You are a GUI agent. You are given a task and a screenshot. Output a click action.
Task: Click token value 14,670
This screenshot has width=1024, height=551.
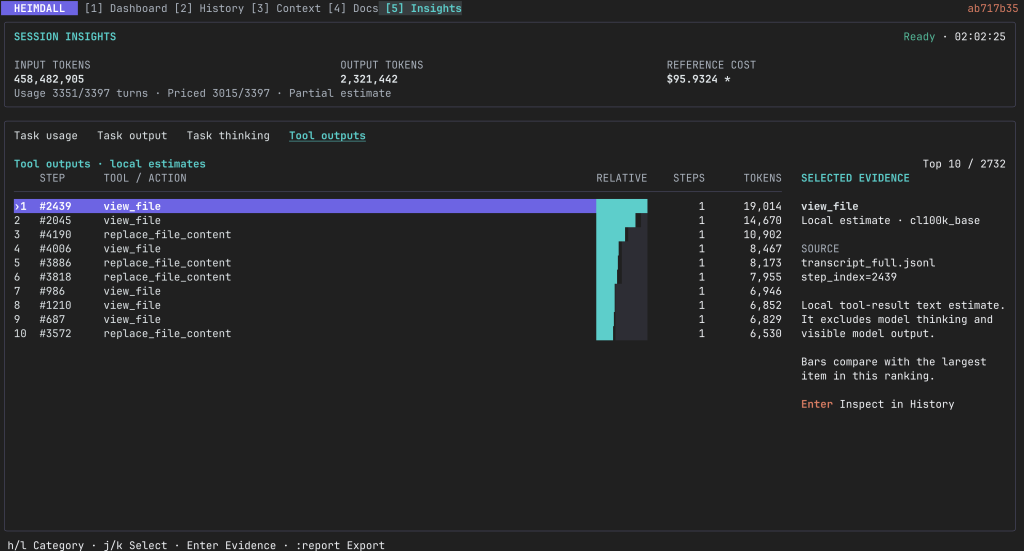pyautogui.click(x=763, y=221)
